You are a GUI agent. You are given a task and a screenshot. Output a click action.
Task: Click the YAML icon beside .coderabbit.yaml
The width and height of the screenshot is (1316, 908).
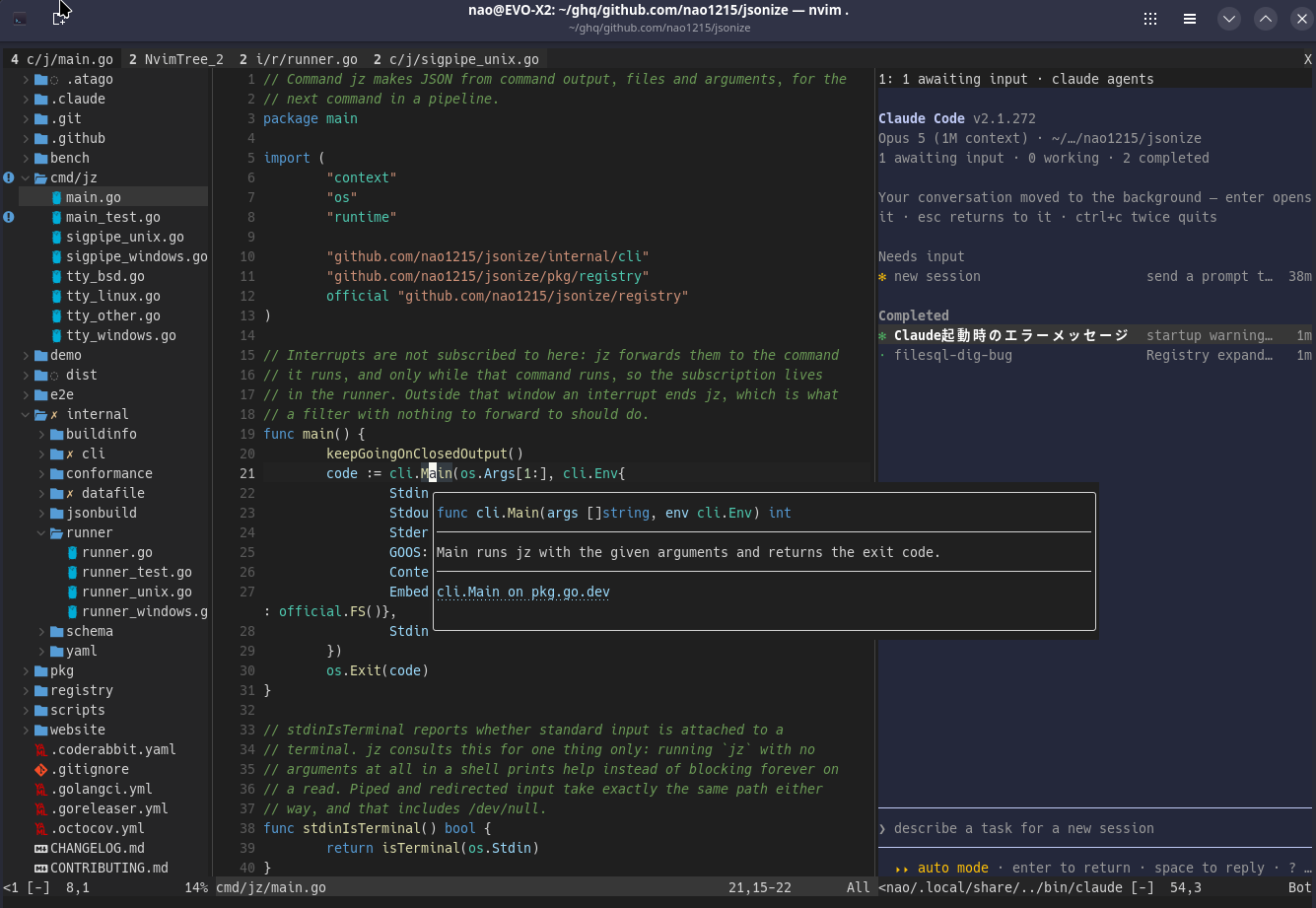(40, 749)
